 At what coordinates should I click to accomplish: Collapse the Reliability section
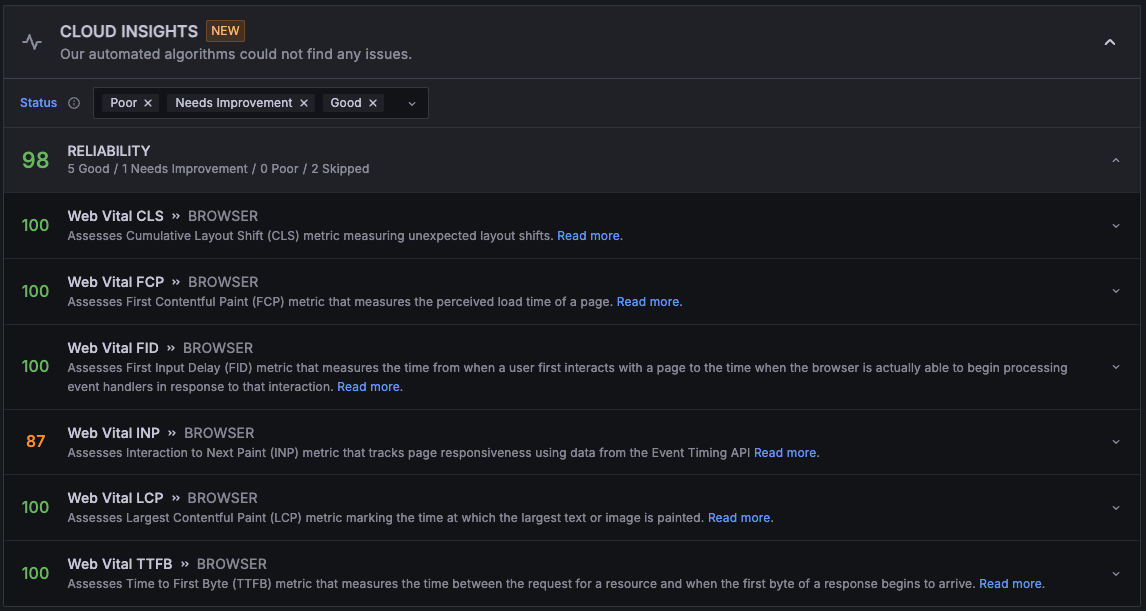tap(1116, 160)
